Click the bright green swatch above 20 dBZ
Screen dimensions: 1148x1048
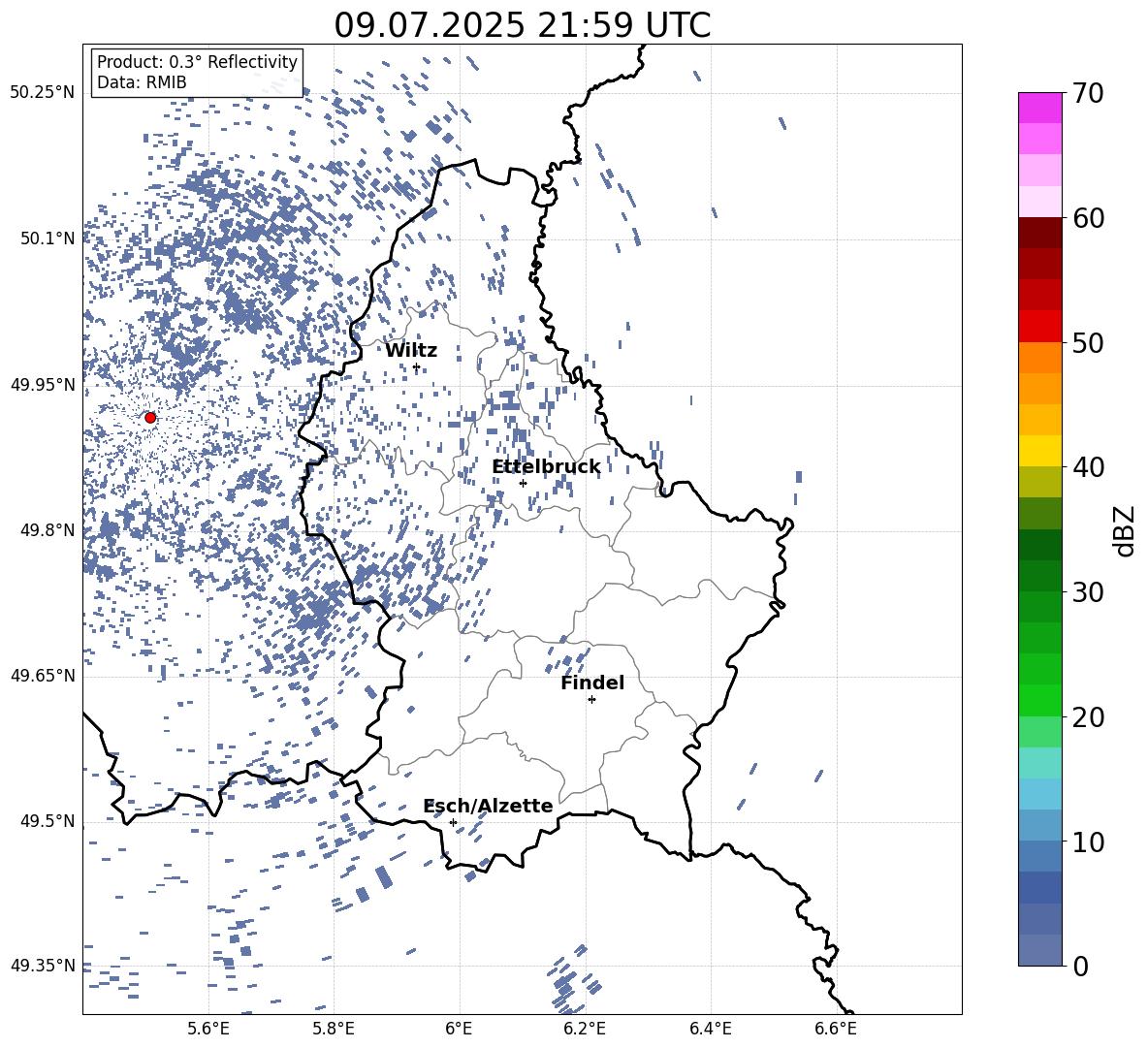click(1039, 700)
